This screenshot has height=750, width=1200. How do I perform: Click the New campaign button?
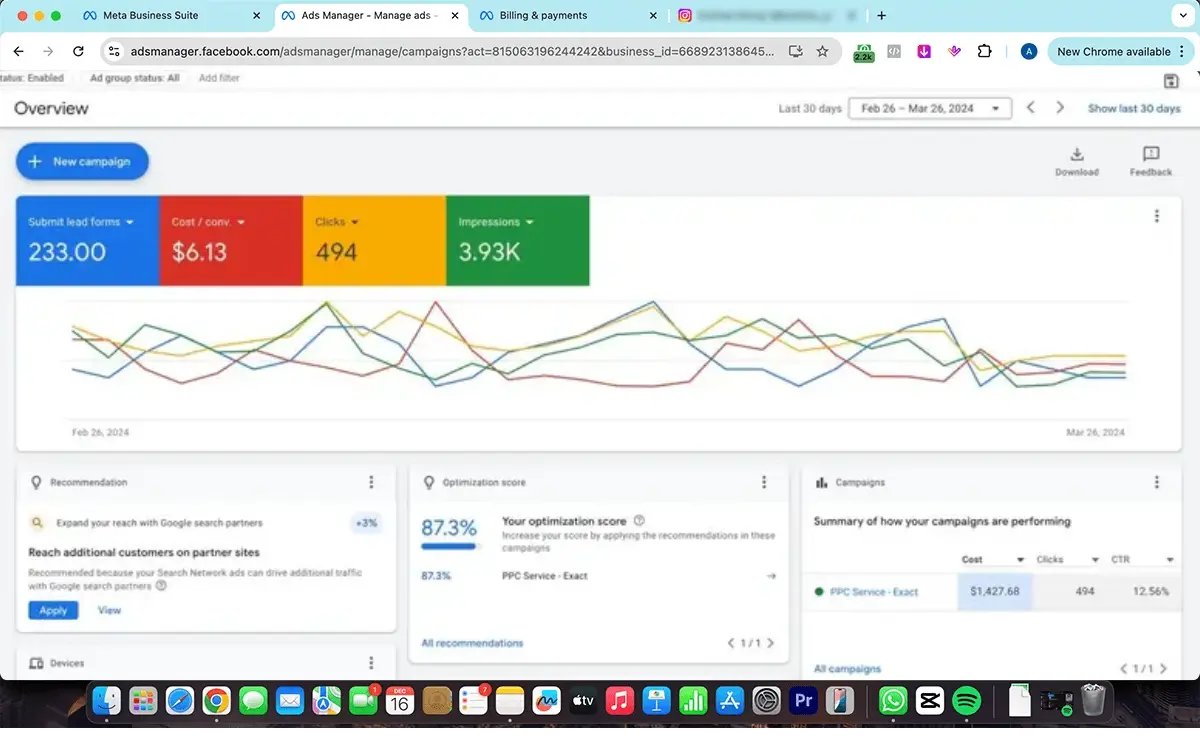coord(82,161)
